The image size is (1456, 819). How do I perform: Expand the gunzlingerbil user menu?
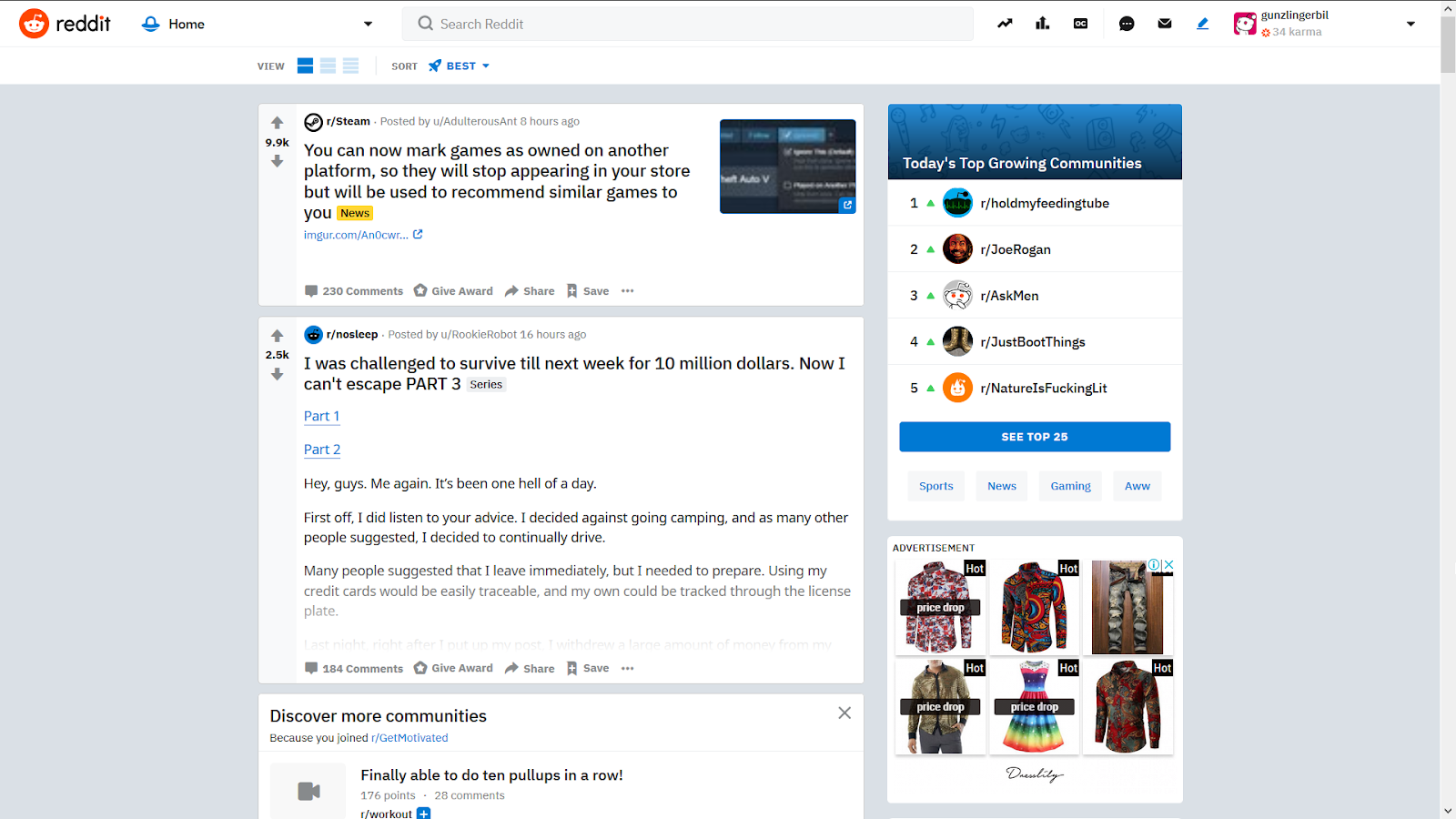point(1411,24)
